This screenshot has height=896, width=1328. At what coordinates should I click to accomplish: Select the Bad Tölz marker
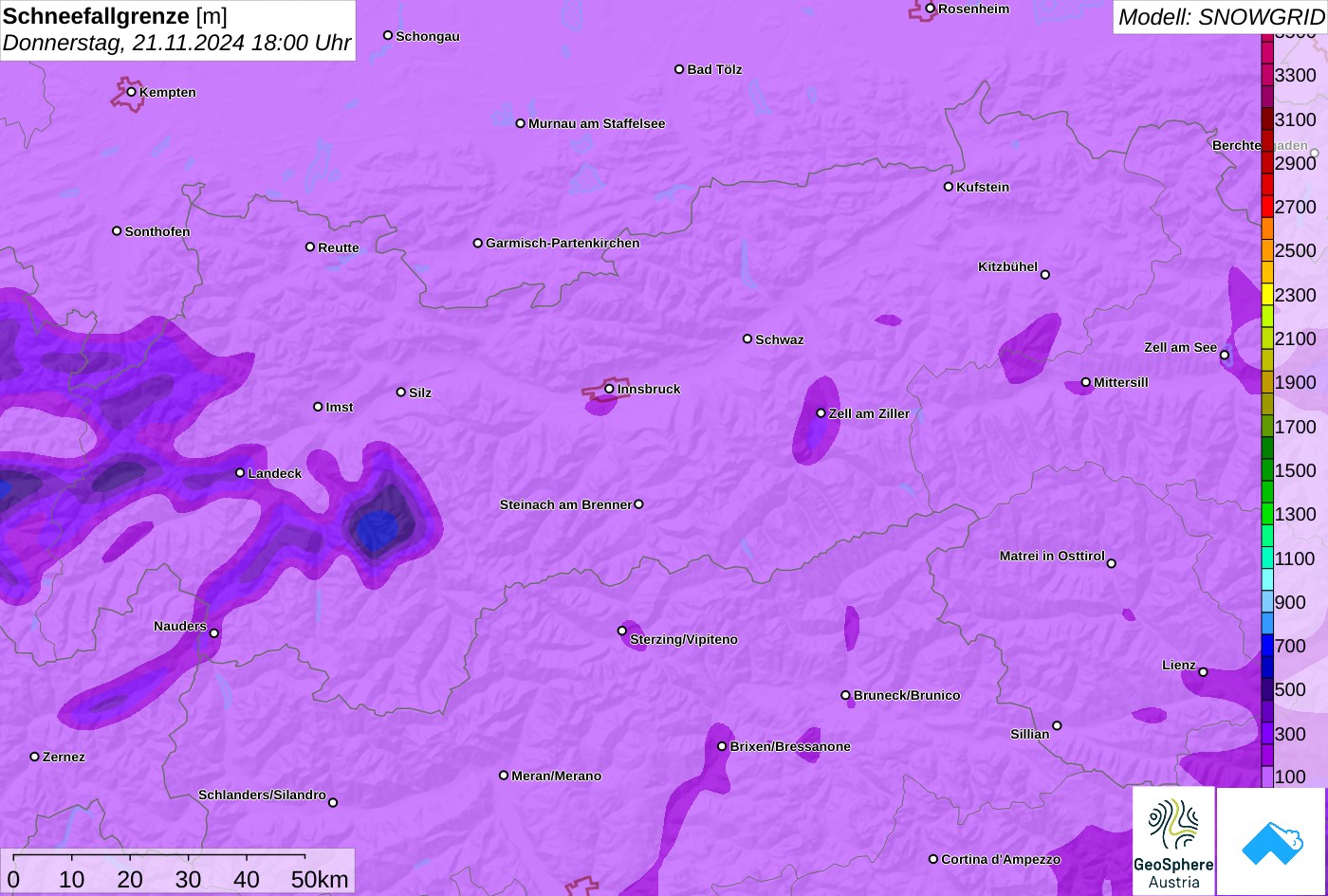click(x=679, y=69)
